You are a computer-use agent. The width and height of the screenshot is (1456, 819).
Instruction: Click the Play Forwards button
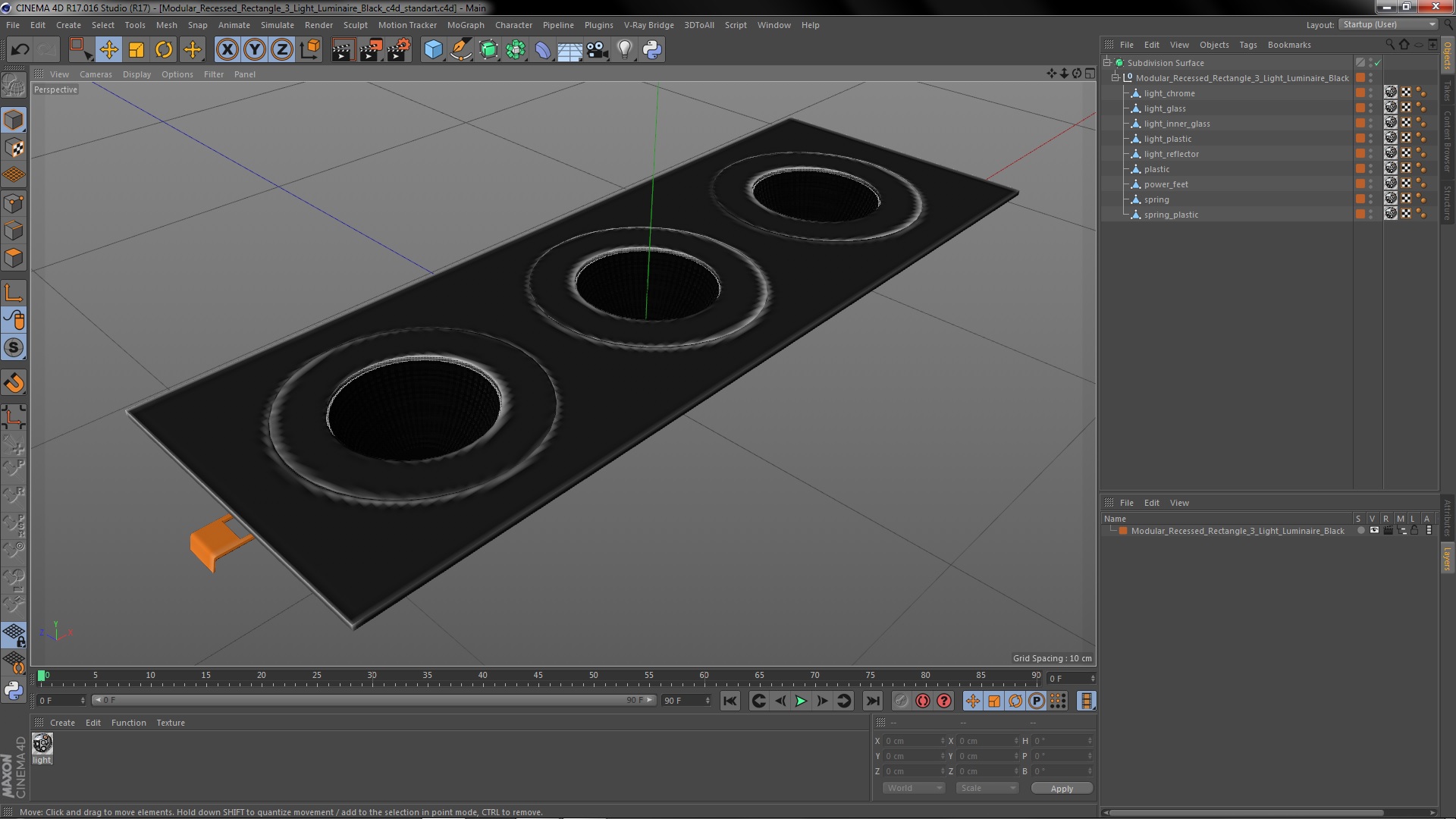[801, 701]
